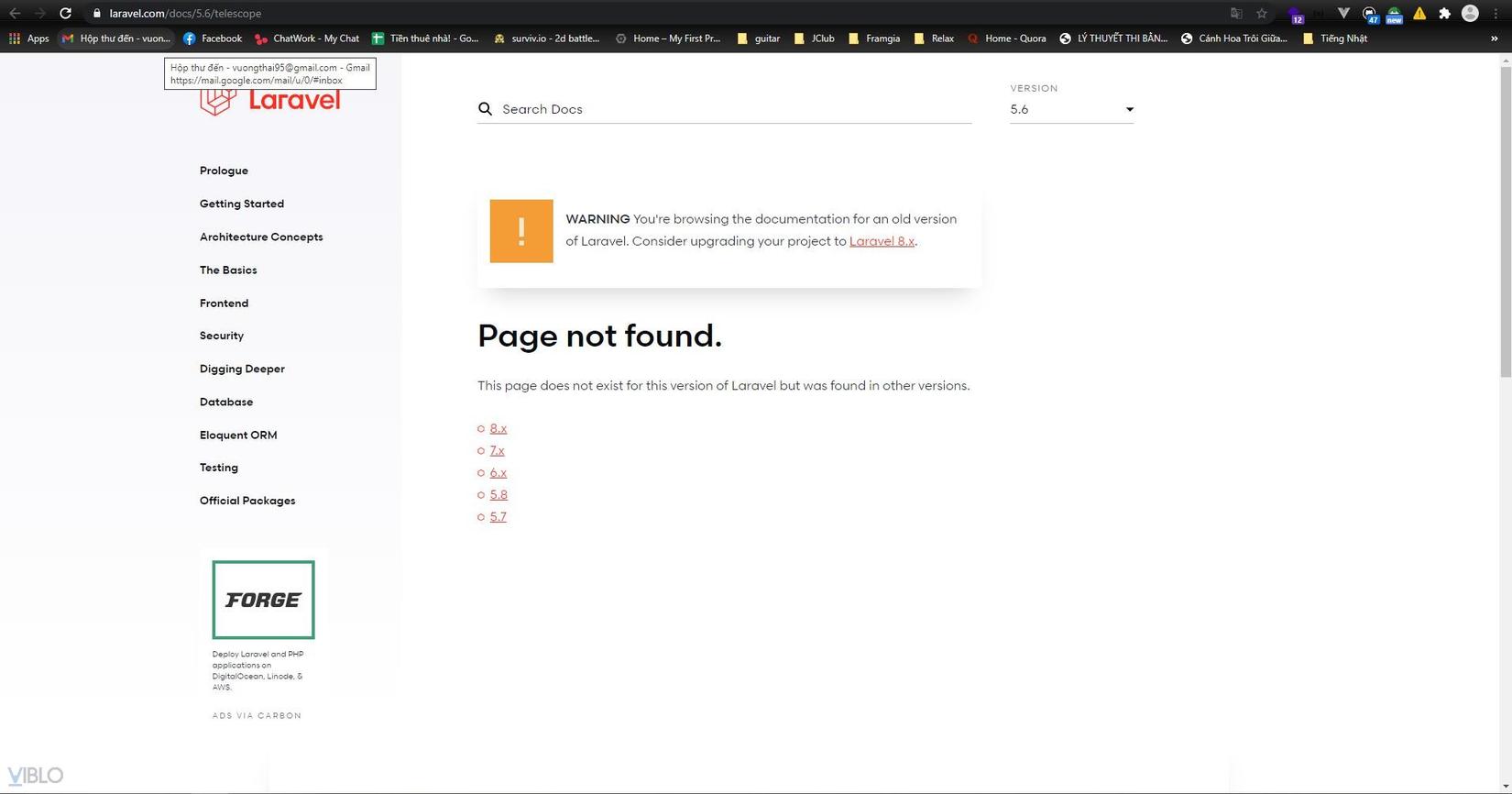Open the 7.x version link

tap(497, 450)
